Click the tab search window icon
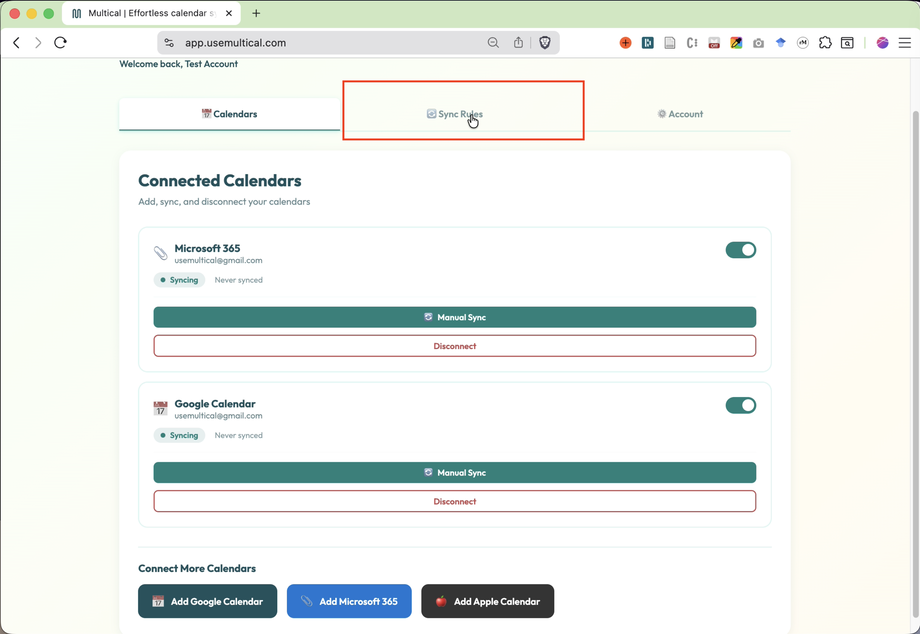The image size is (920, 634). [x=847, y=43]
